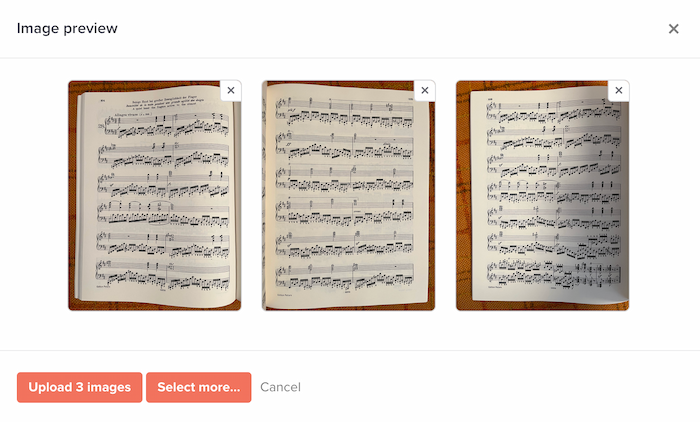
Task: Cancel the image upload
Action: click(x=280, y=387)
